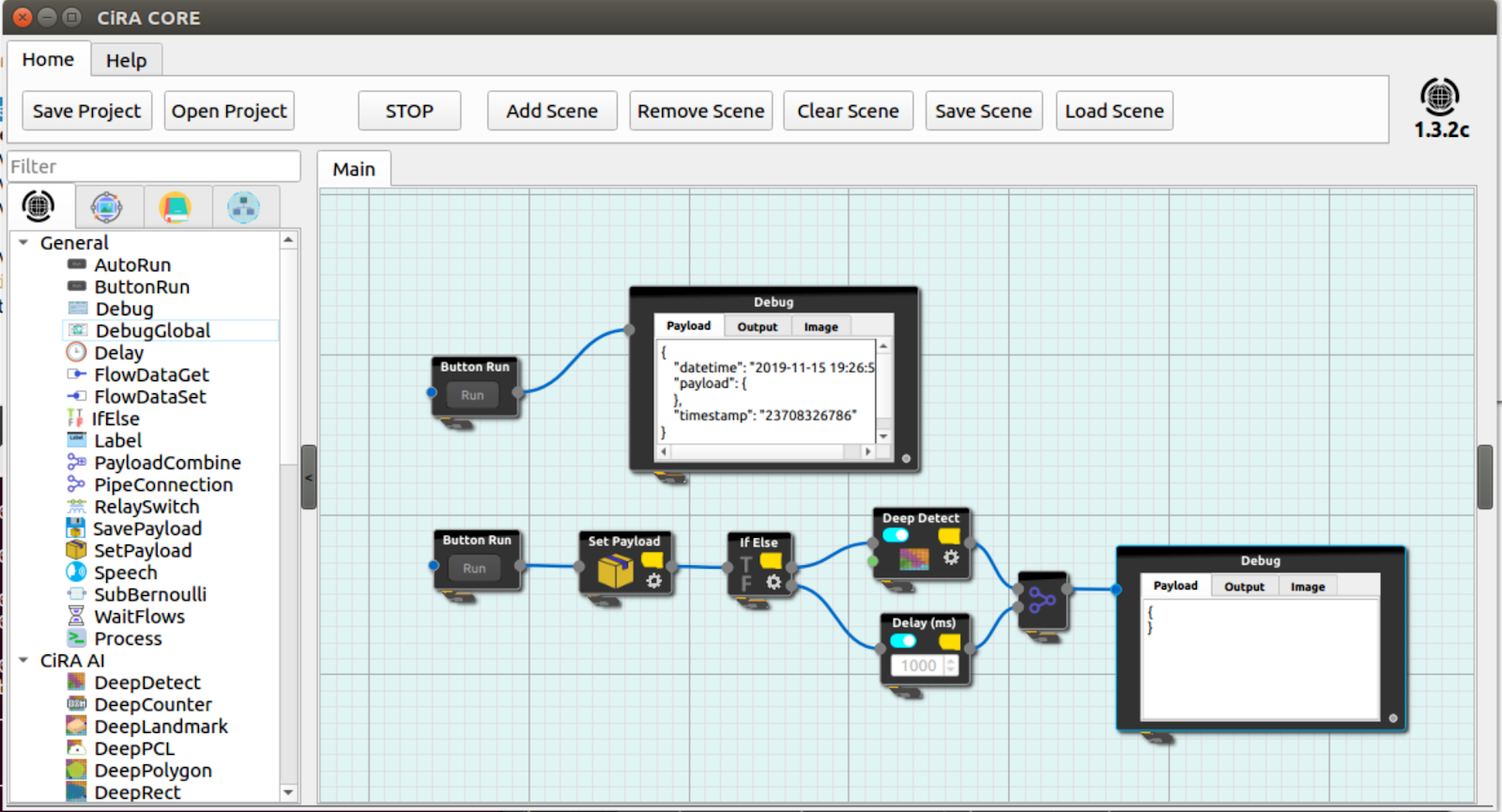Click upper Debug payload horizontal scrollbar

[x=765, y=452]
